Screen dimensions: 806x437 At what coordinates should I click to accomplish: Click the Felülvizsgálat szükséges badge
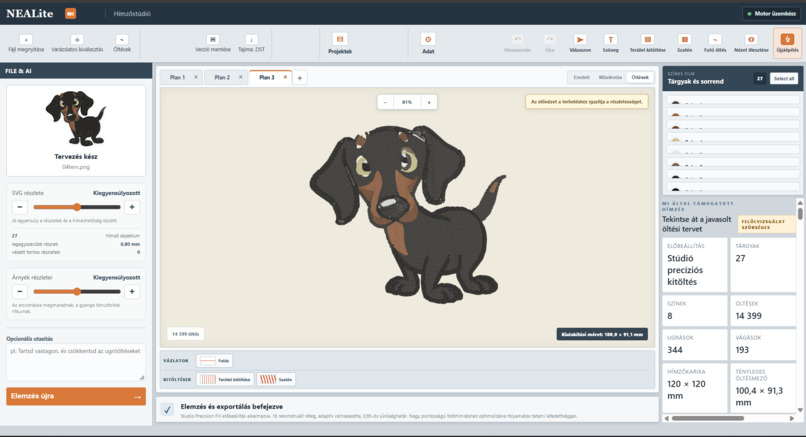point(766,224)
